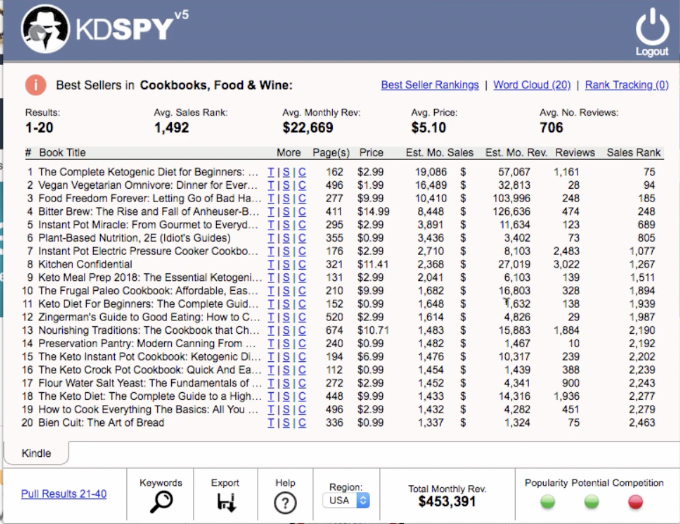Screen dimensions: 680x524
Task: Click S link for Vegan Vegetarian Omnivore
Action: coord(286,185)
